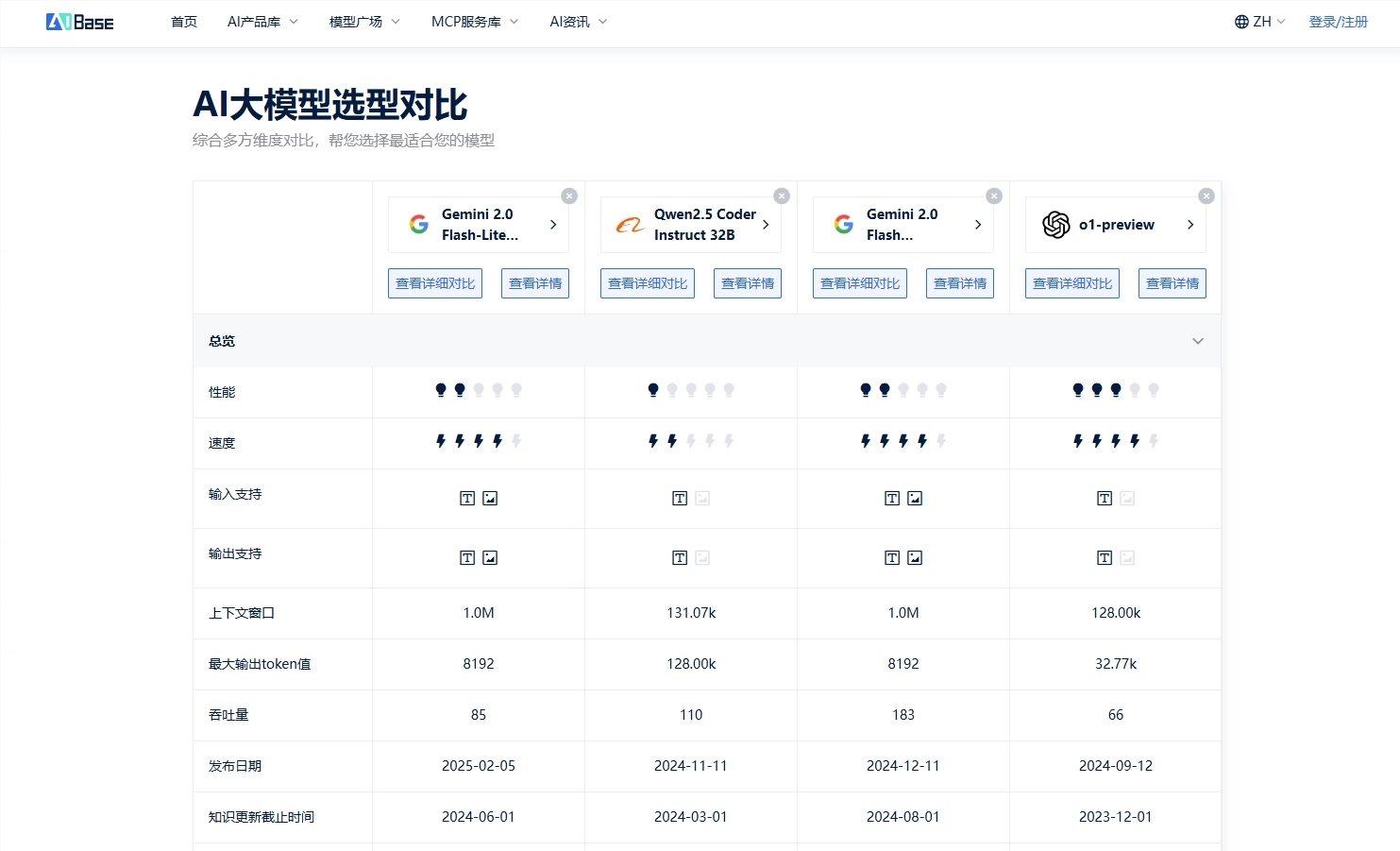Click 查看详细对比 for o1-preview
The image size is (1400, 851).
[1072, 283]
